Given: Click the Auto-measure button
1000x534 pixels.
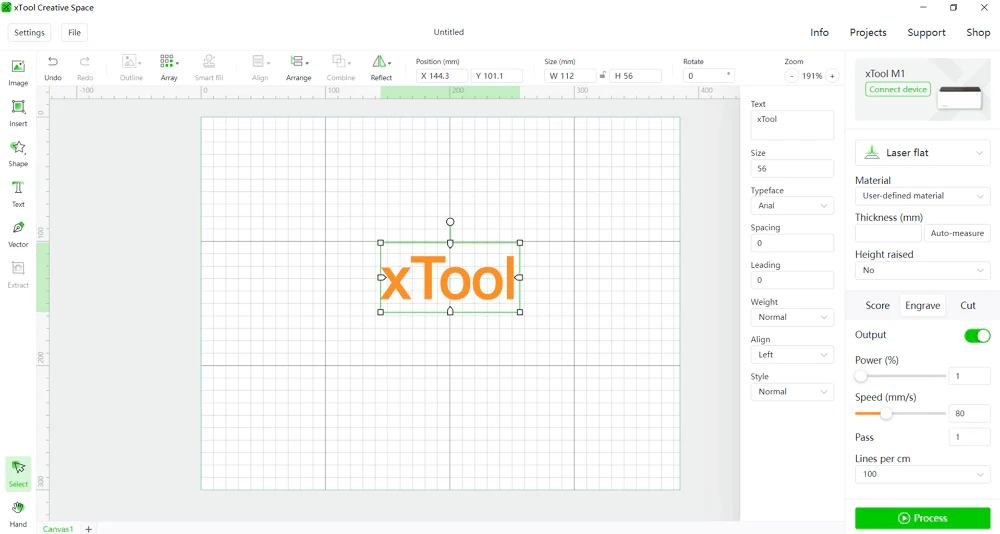Looking at the screenshot, I should [x=957, y=234].
